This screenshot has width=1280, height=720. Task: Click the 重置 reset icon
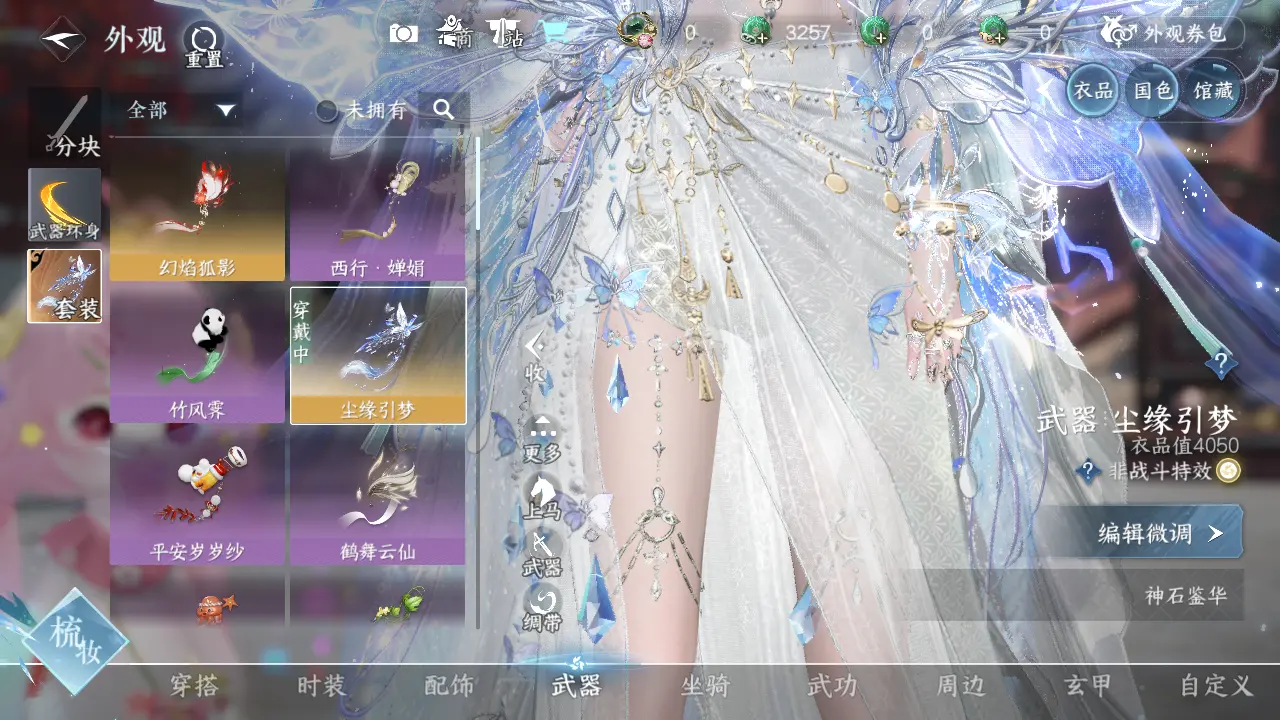204,45
